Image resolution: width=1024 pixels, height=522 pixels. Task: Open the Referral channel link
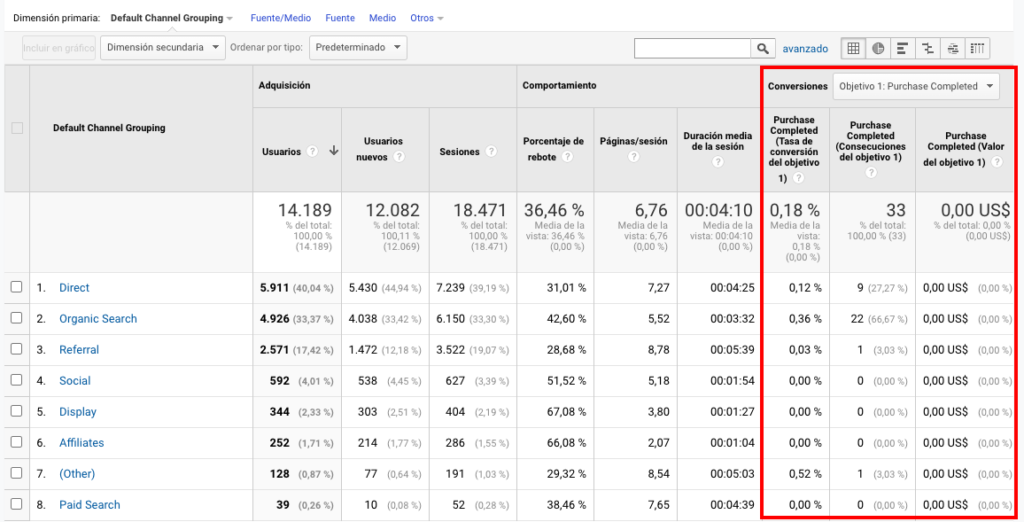coord(79,350)
